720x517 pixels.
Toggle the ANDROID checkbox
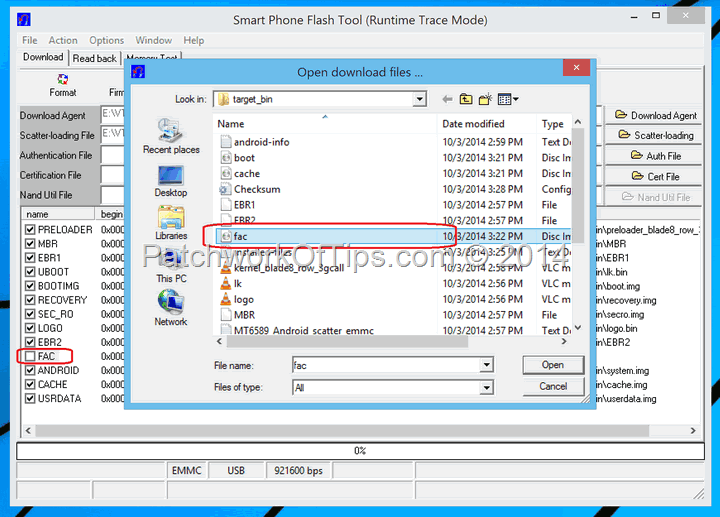(x=30, y=371)
